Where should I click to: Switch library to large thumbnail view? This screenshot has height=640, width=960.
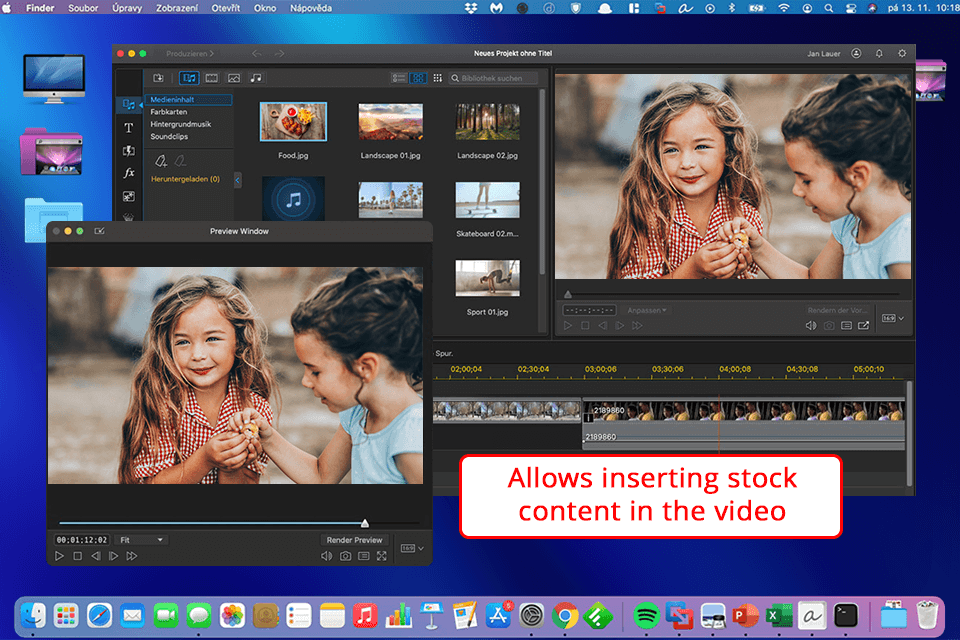418,78
